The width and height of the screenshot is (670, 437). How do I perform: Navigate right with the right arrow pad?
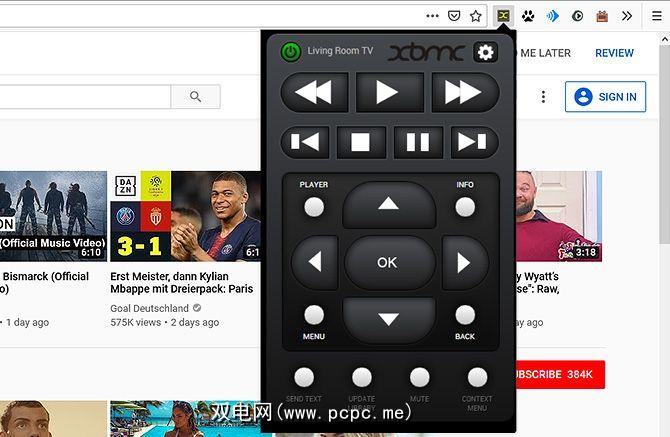click(x=465, y=262)
